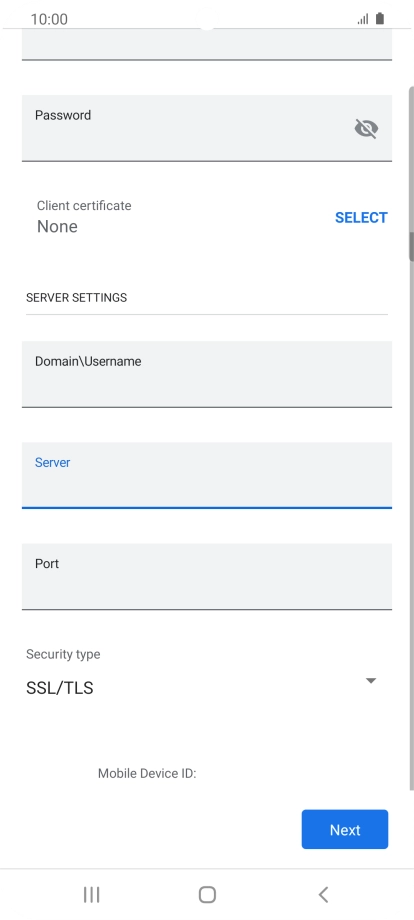The height and width of the screenshot is (920, 414).
Task: Select a client certificate
Action: (x=361, y=218)
